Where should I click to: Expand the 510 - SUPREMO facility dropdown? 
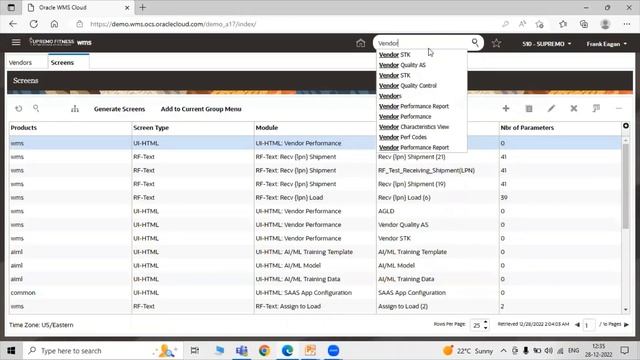coord(547,44)
